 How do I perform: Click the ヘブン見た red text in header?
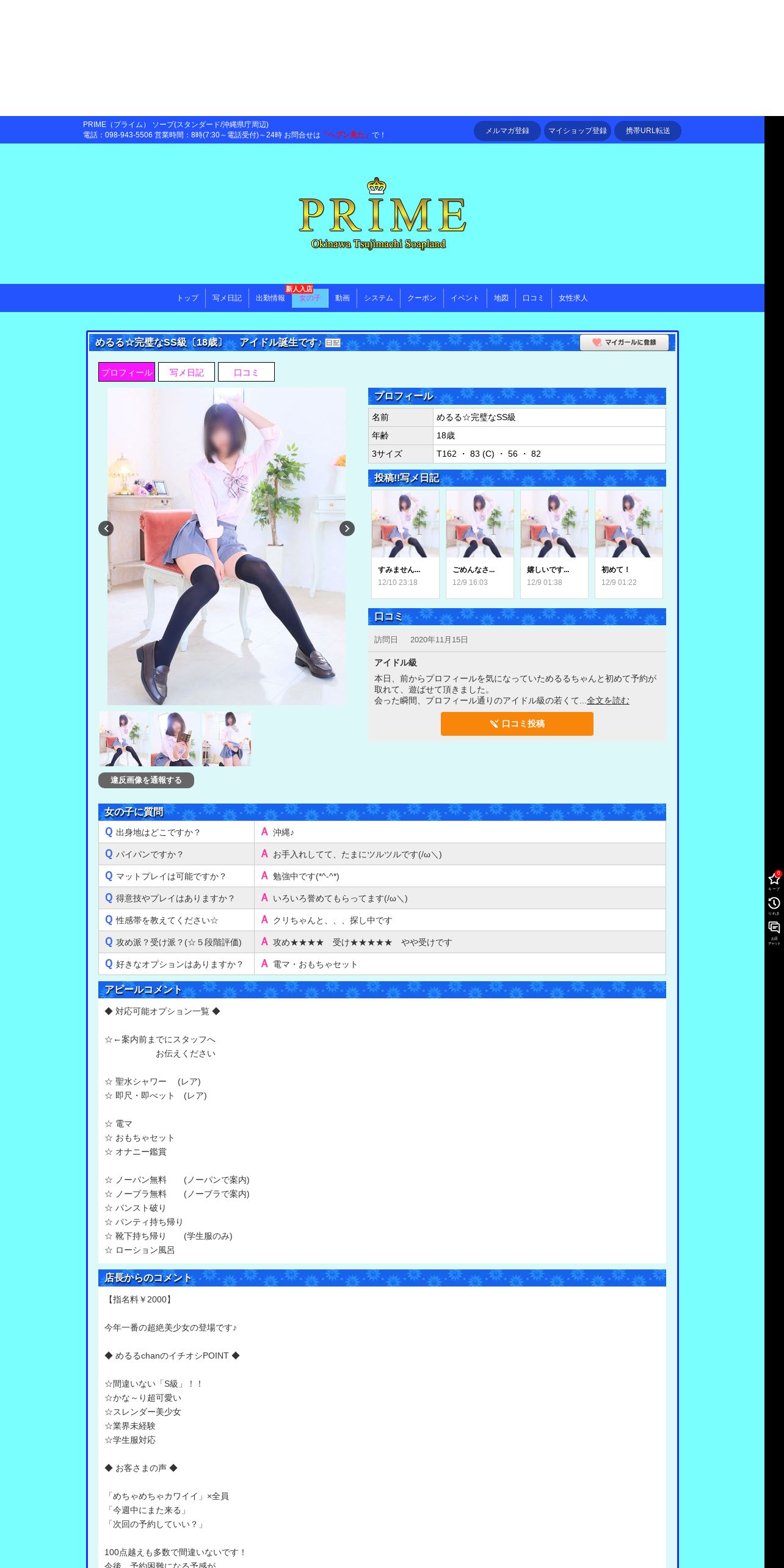tap(346, 135)
